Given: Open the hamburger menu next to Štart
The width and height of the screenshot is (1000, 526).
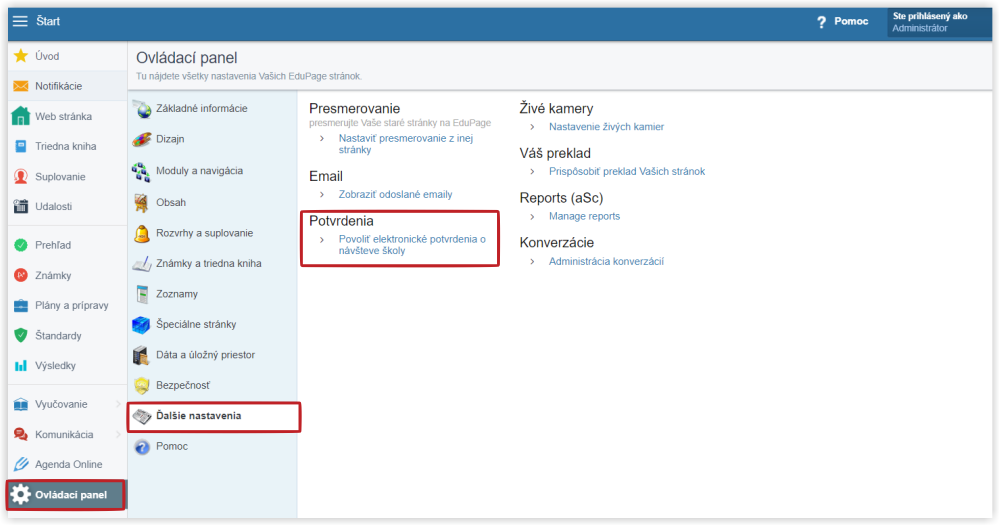Looking at the screenshot, I should point(20,21).
